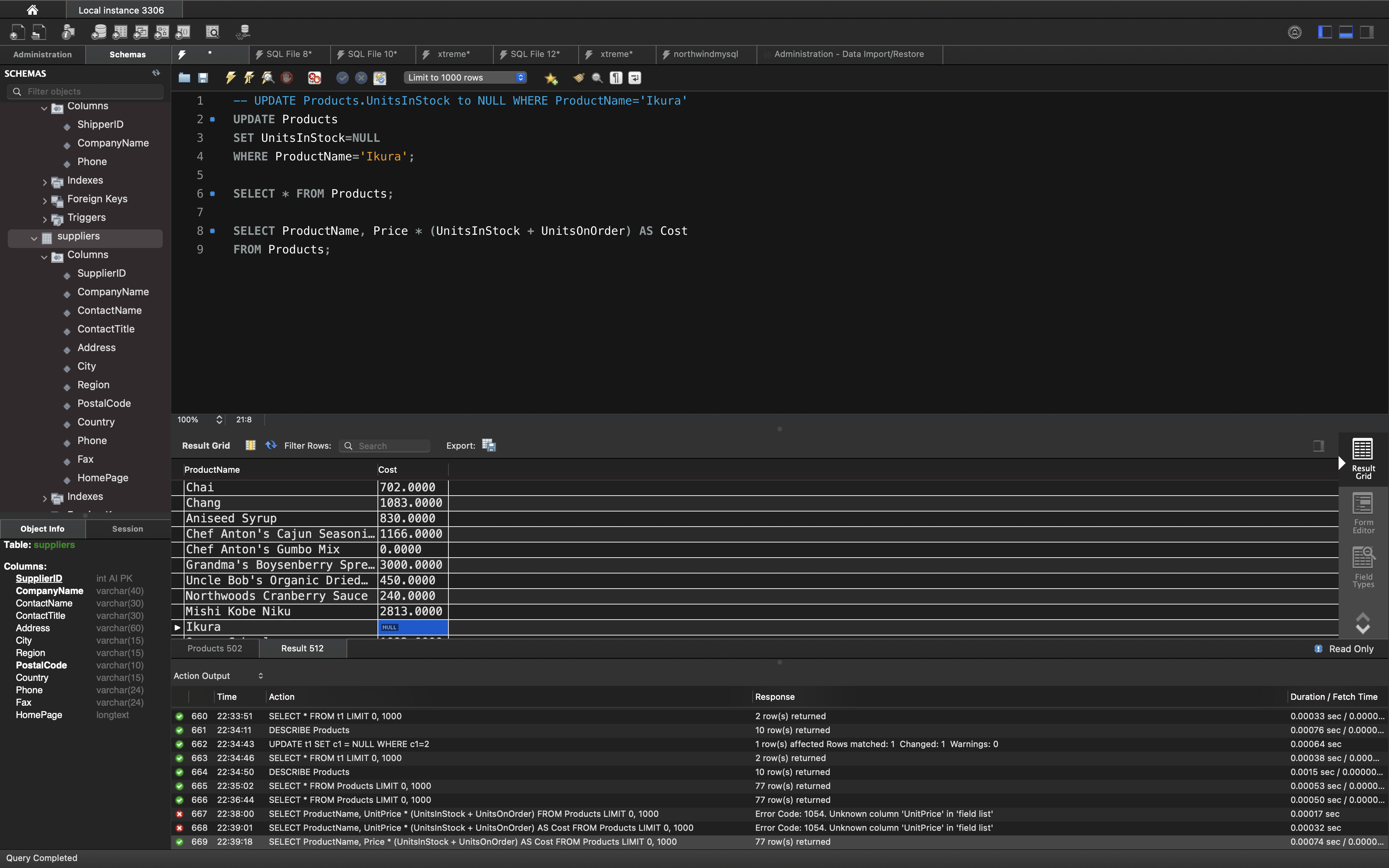Toggle word wrap button in editor toolbar

click(635, 77)
